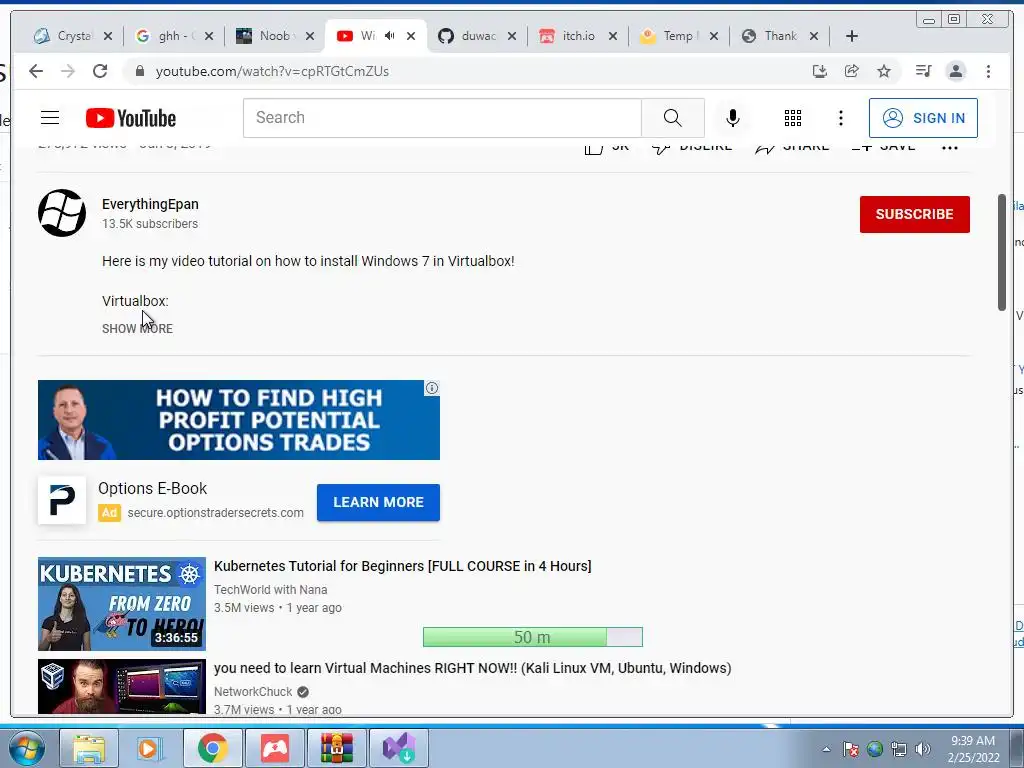The image size is (1024, 768).
Task: Click the Options E-Book ad title
Action: click(152, 488)
